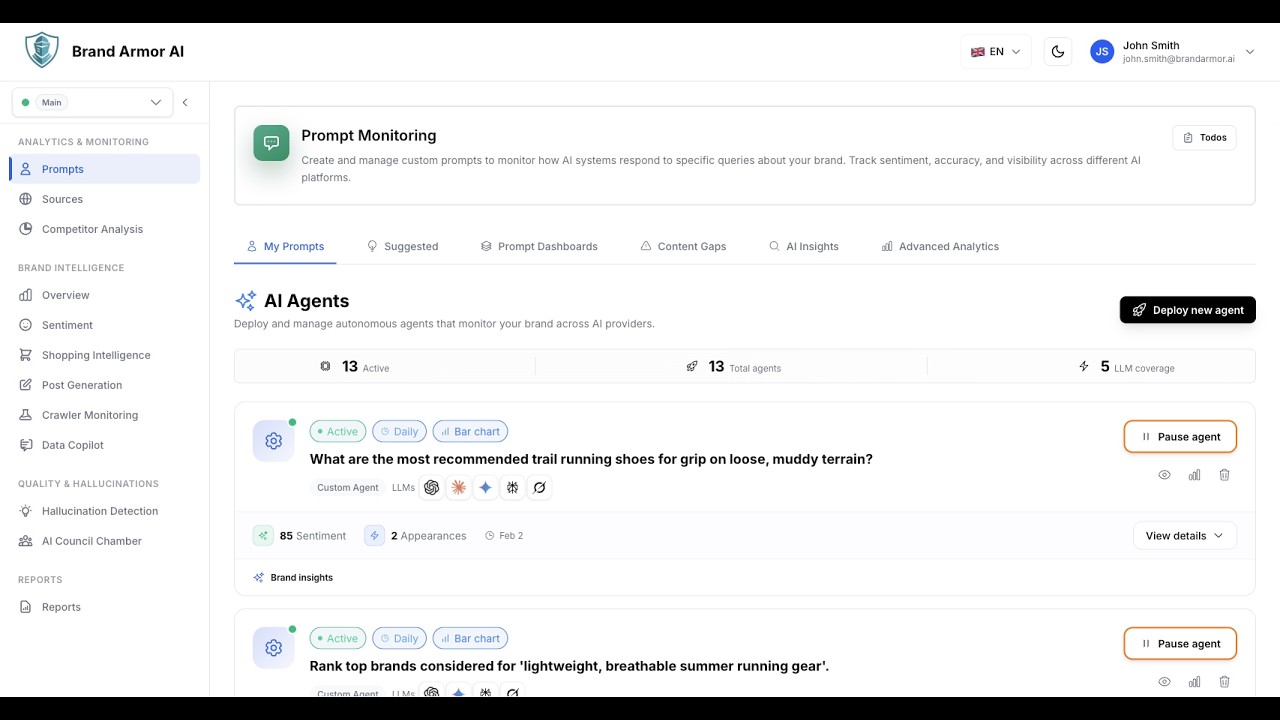1280x720 pixels.
Task: Open Shopping Intelligence cart item
Action: pos(26,355)
